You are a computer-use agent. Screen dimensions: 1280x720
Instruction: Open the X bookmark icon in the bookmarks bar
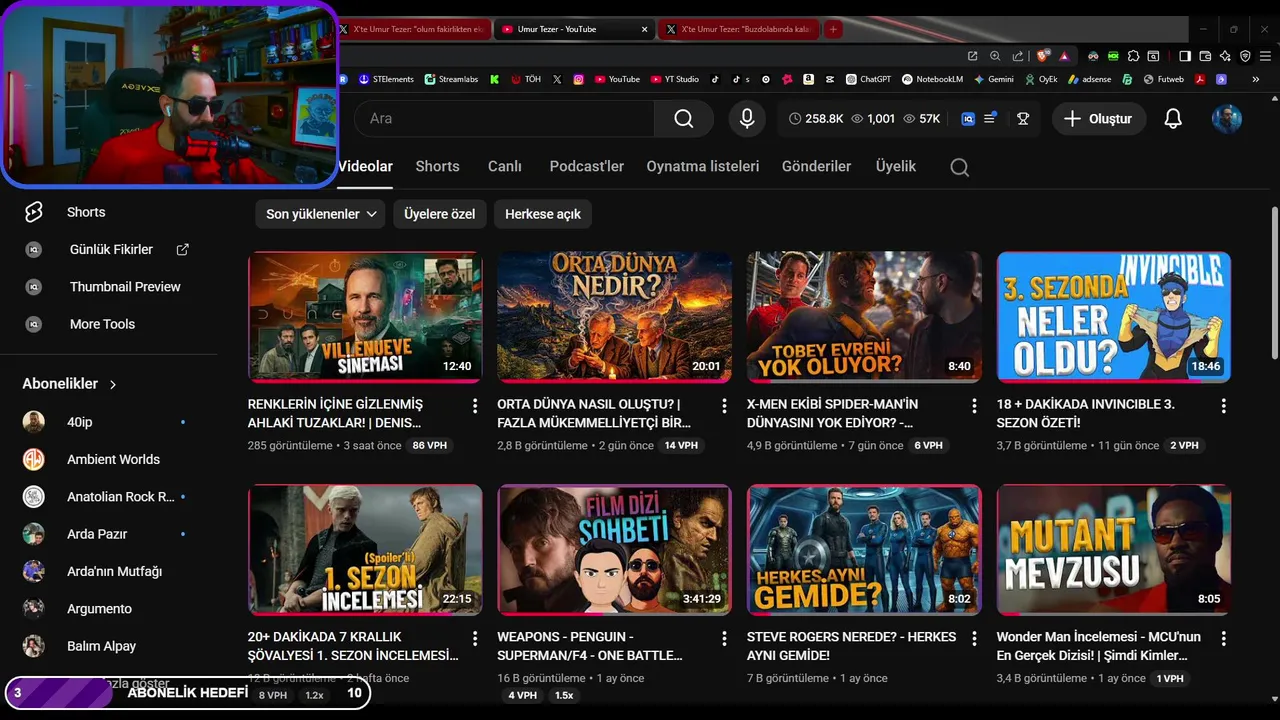[557, 79]
